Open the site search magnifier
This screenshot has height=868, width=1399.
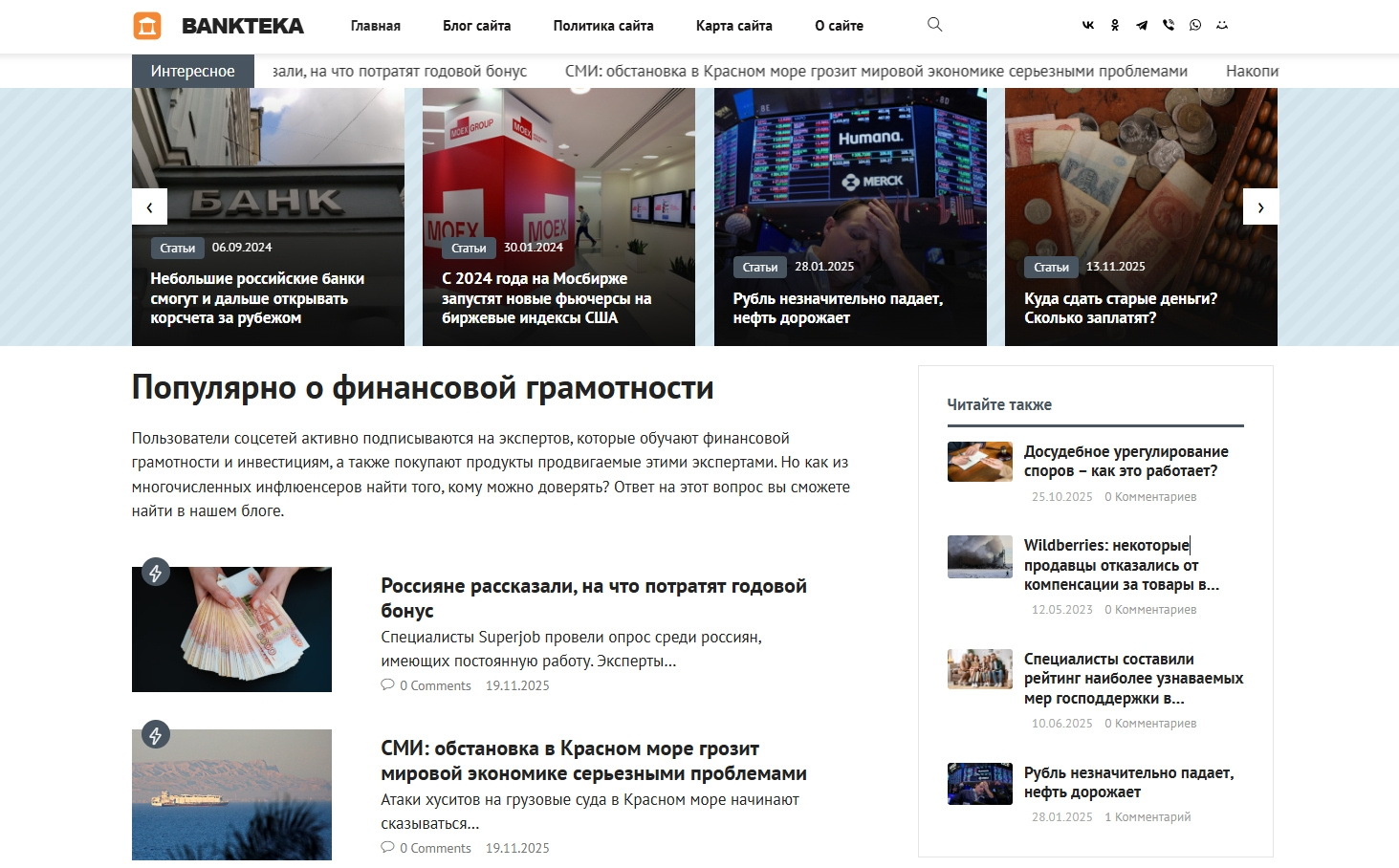[x=935, y=25]
